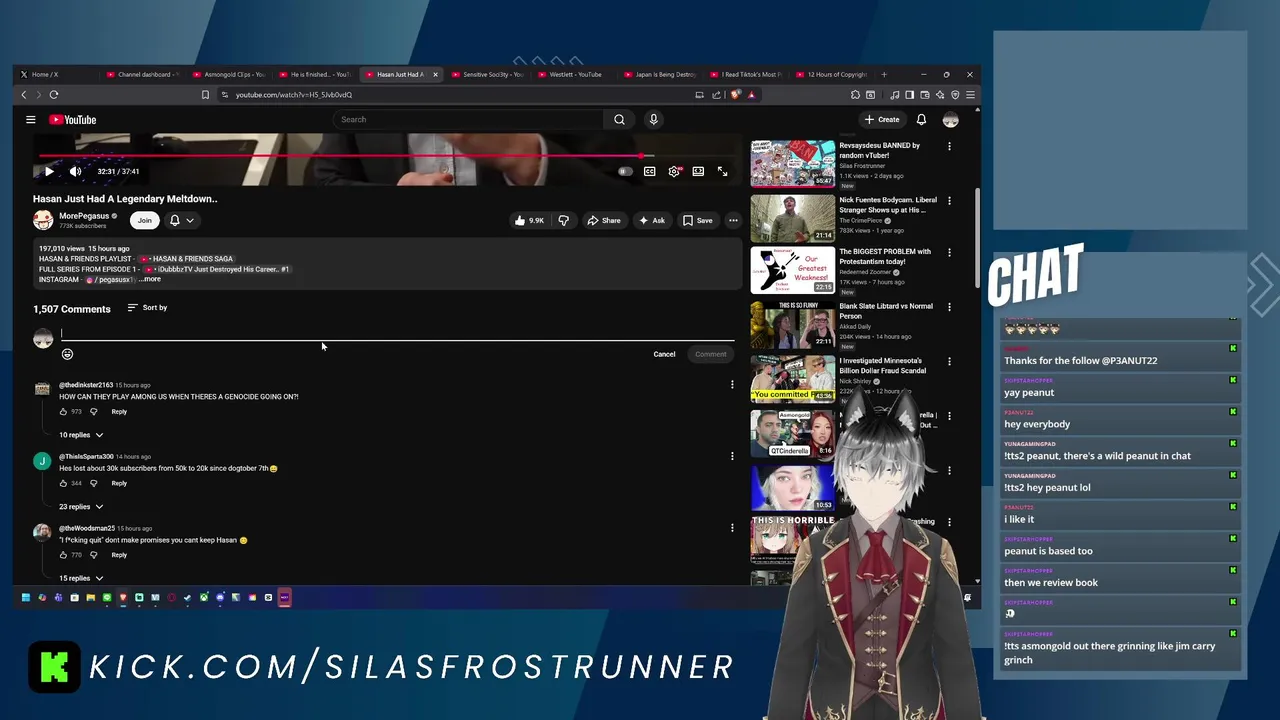This screenshot has width=1280, height=720.
Task: Open menu for Revsaysdesu BANNED video
Action: tap(949, 146)
